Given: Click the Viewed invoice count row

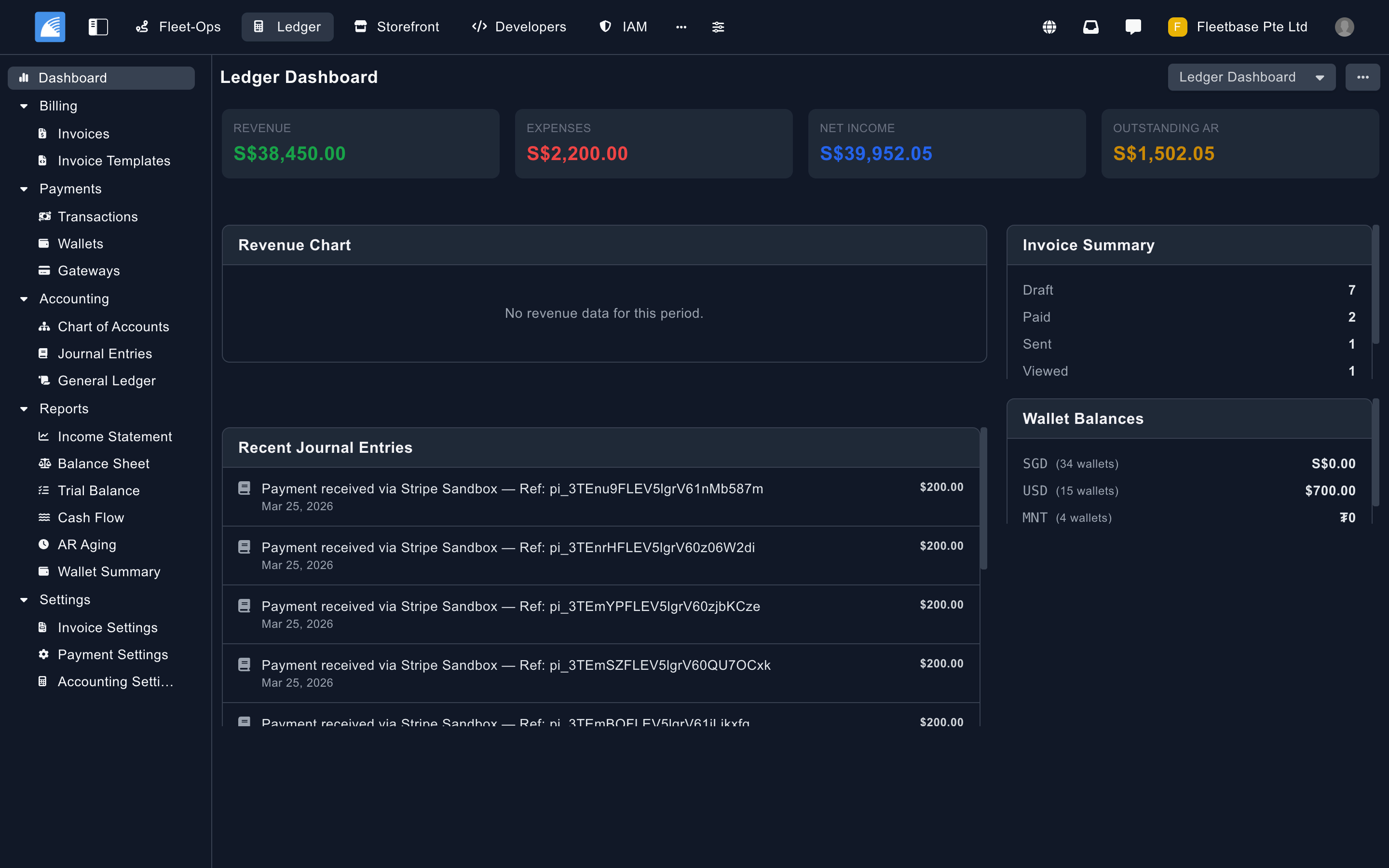Looking at the screenshot, I should click(1189, 371).
